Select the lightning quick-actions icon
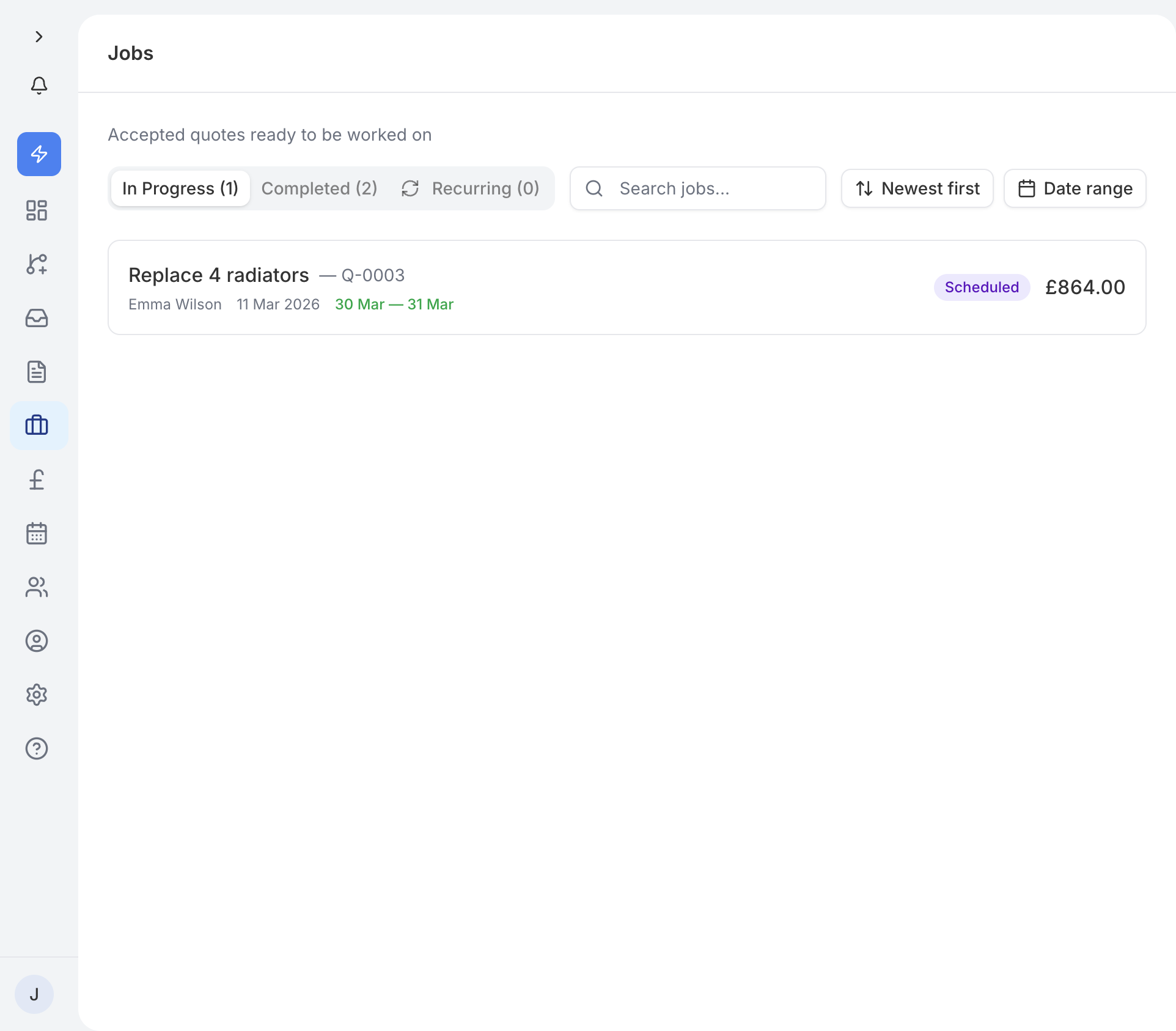 click(39, 154)
